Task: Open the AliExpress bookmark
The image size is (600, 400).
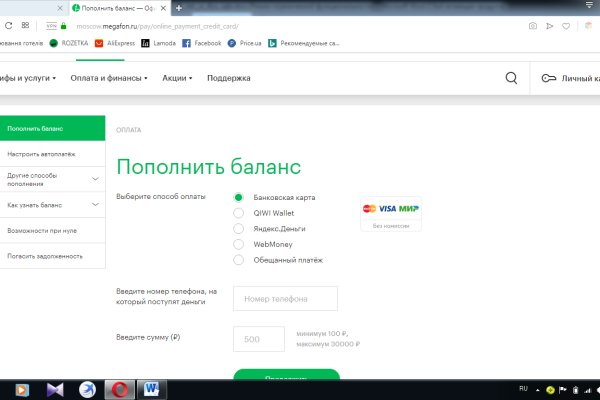Action: click(x=116, y=44)
